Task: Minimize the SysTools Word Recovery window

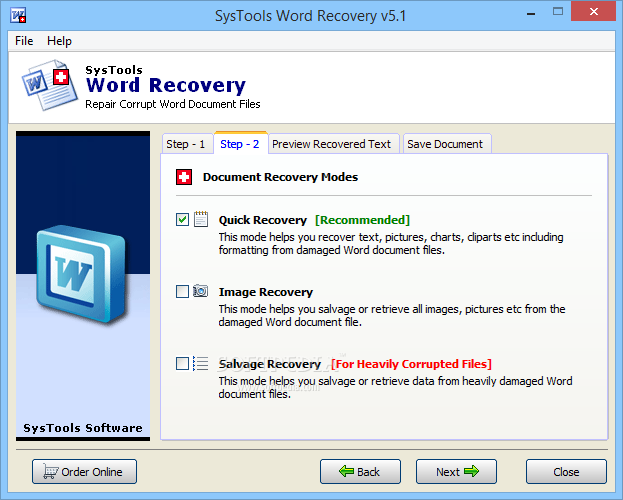Action: (530, 13)
